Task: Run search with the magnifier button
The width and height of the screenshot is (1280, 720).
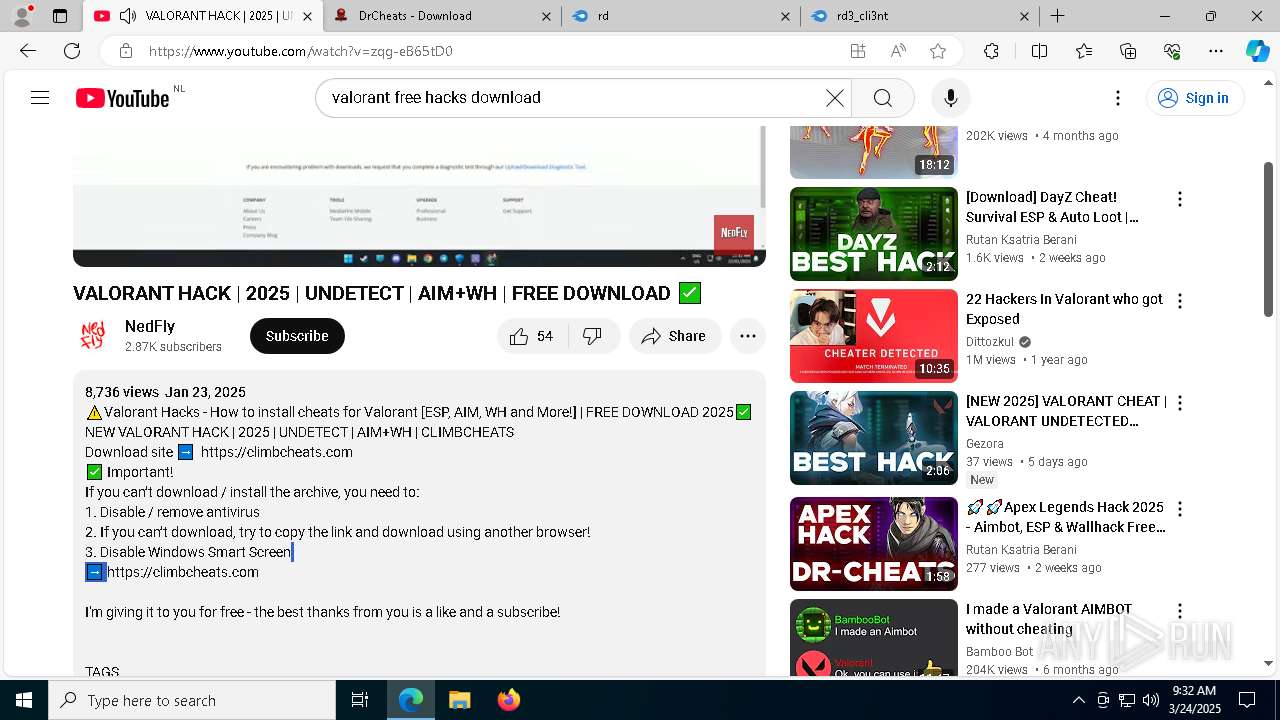Action: (882, 97)
